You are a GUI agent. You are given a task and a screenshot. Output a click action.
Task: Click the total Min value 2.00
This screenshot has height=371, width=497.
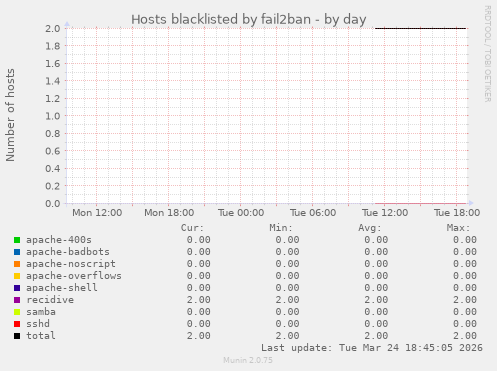coord(287,336)
